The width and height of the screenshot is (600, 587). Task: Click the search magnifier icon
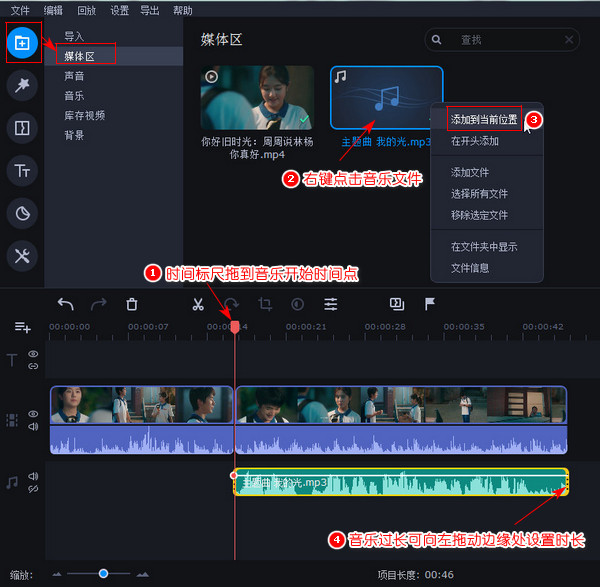[x=436, y=39]
